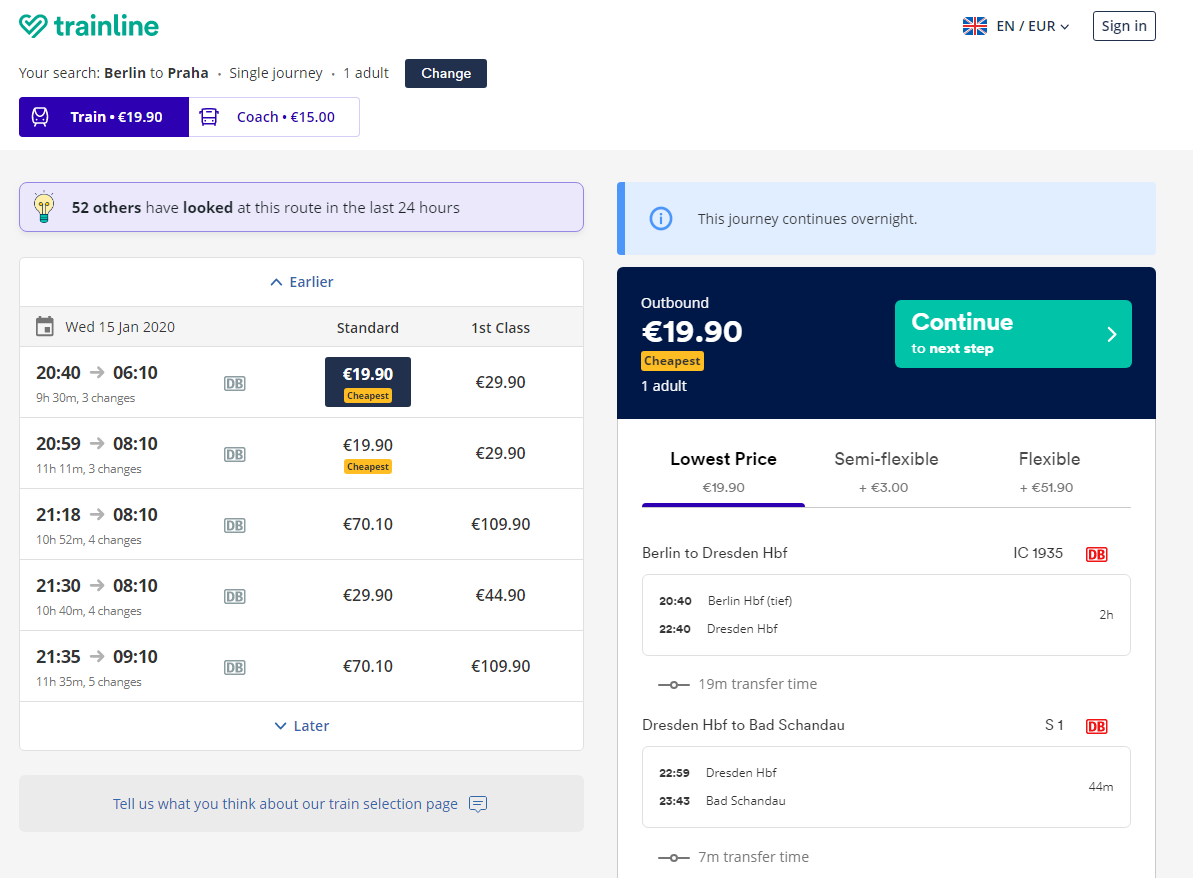The image size is (1193, 878).
Task: Click the Trainline logo
Action: (89, 26)
